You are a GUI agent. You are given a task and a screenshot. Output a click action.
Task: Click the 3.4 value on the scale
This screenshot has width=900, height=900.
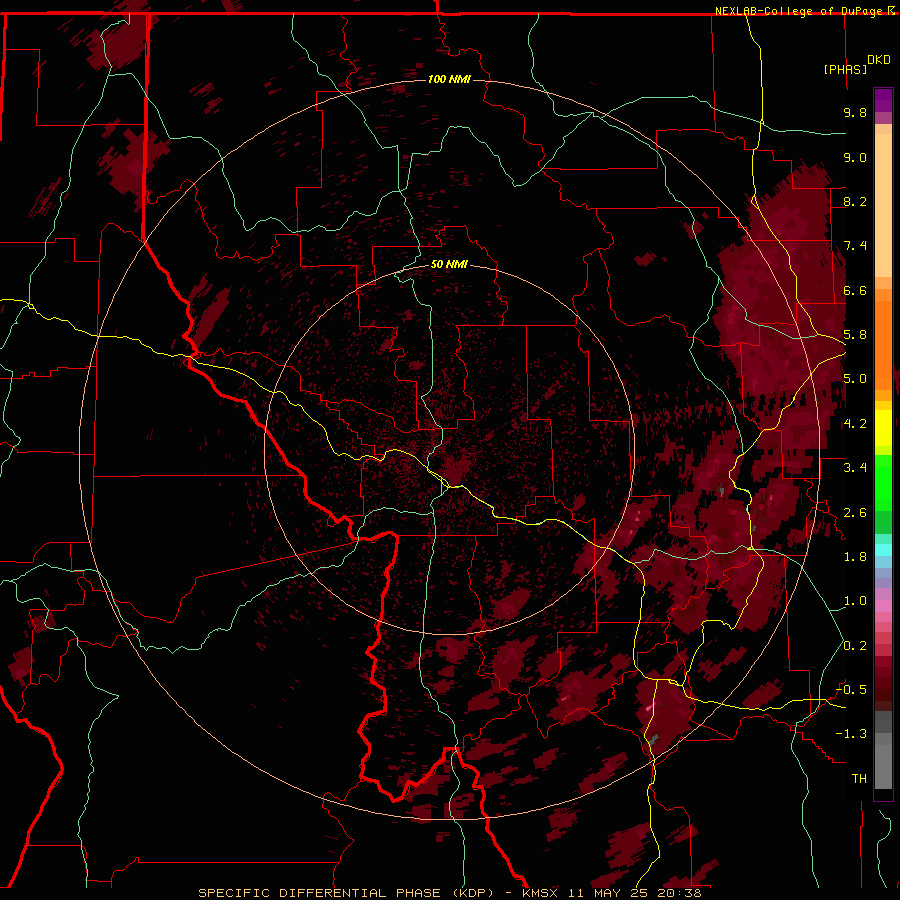[x=855, y=468]
